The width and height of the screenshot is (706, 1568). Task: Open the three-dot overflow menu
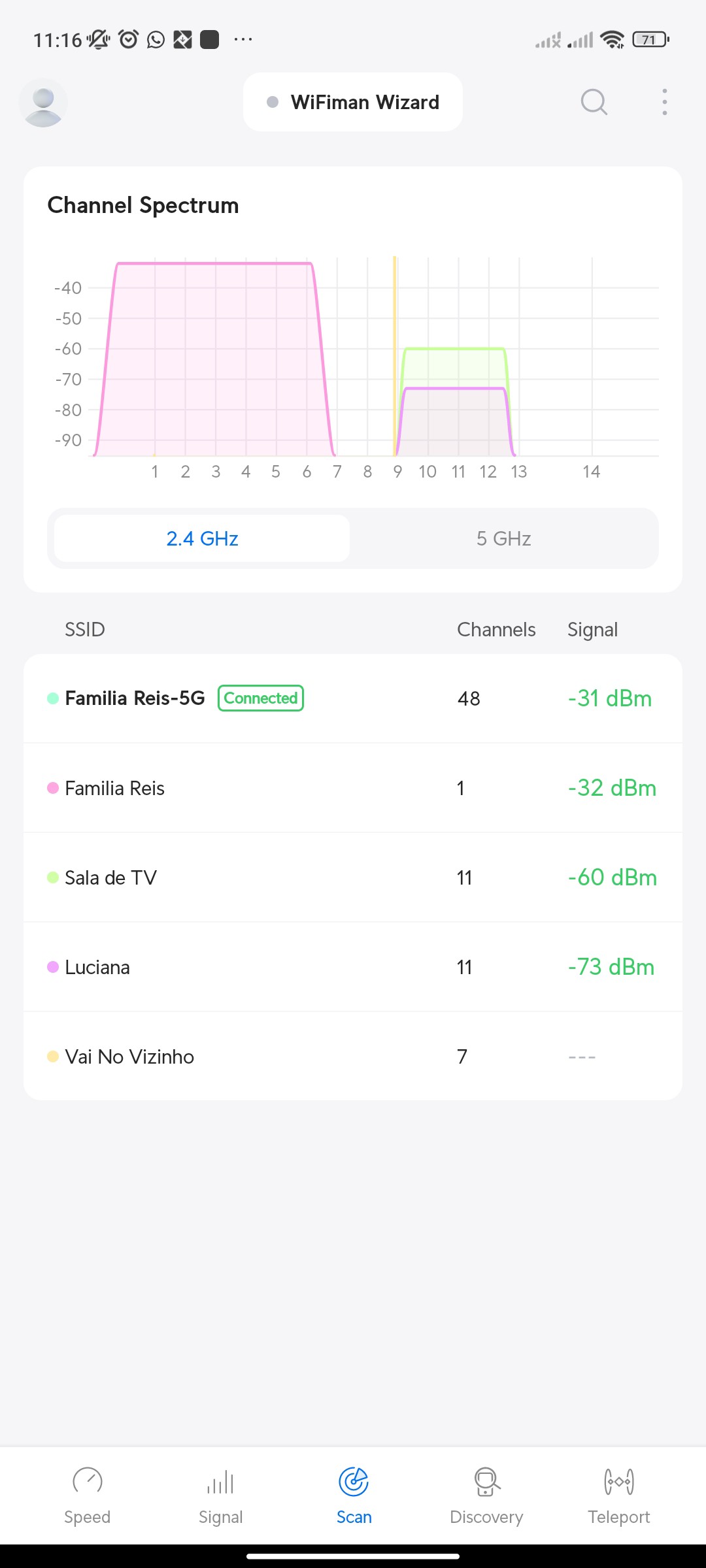coord(664,102)
